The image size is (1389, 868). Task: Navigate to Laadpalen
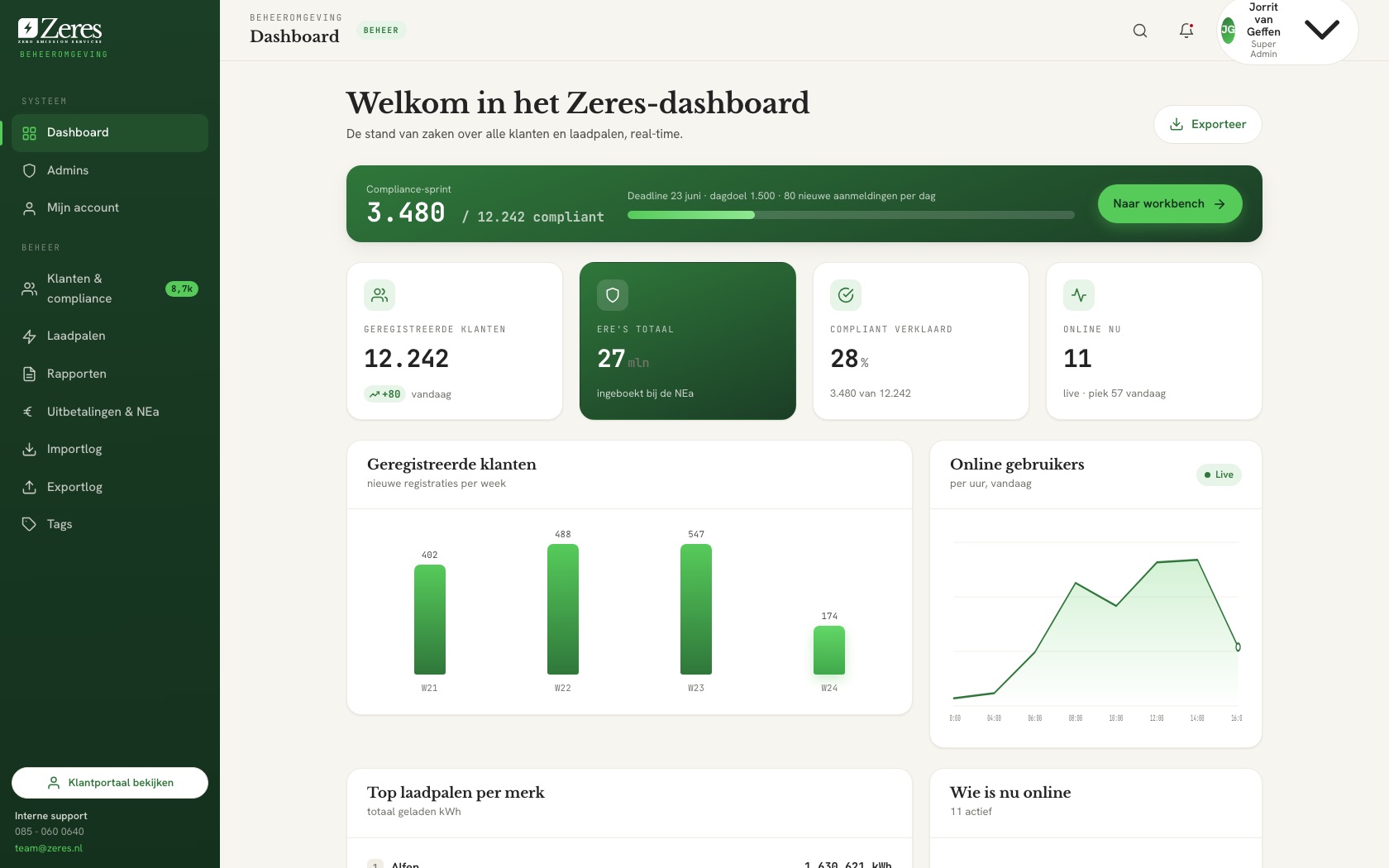110,336
